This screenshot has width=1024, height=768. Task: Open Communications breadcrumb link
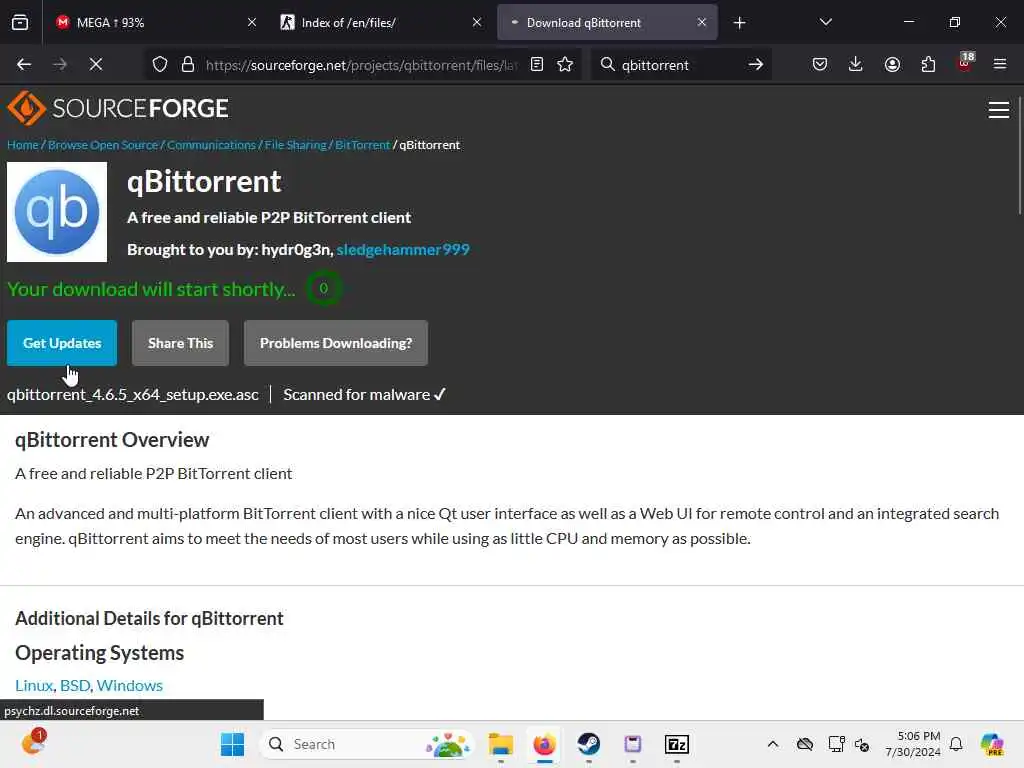[212, 145]
